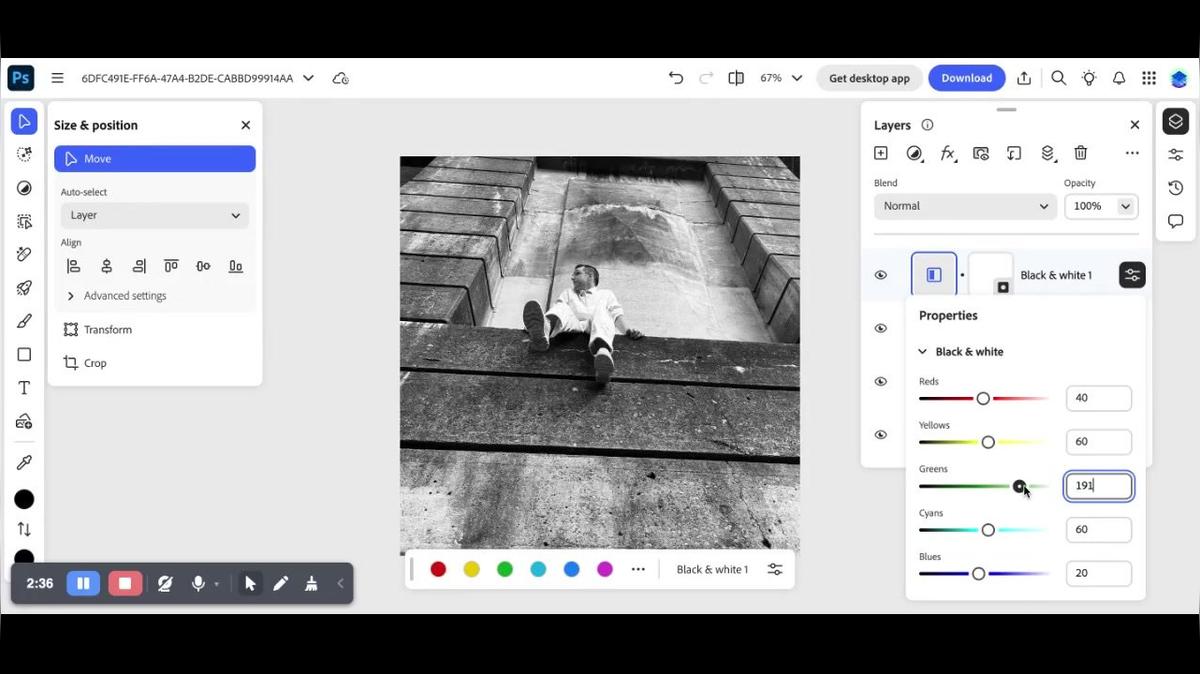
Task: Click the Reds slider handle
Action: [x=983, y=398]
